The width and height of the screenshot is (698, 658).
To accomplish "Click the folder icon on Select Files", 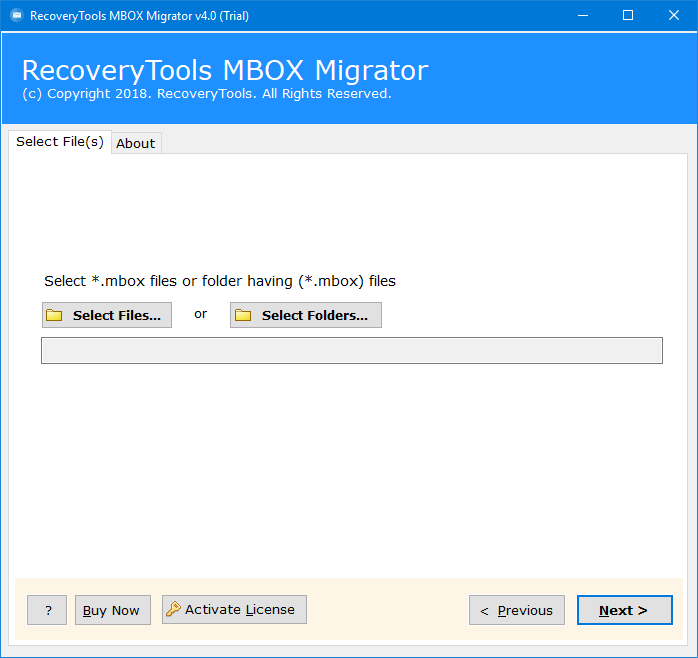I will [55, 315].
